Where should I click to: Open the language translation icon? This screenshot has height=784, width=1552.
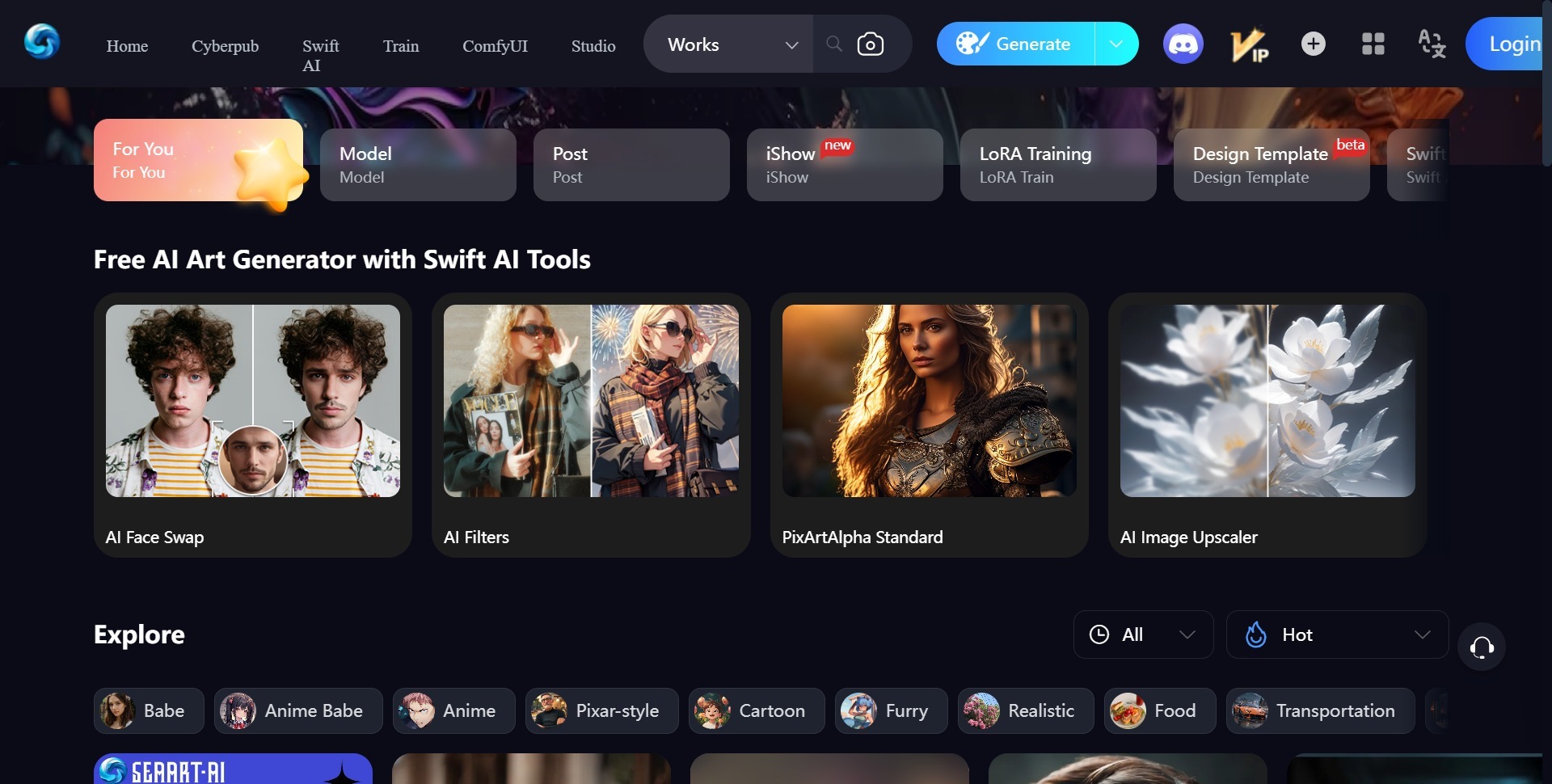[1432, 44]
